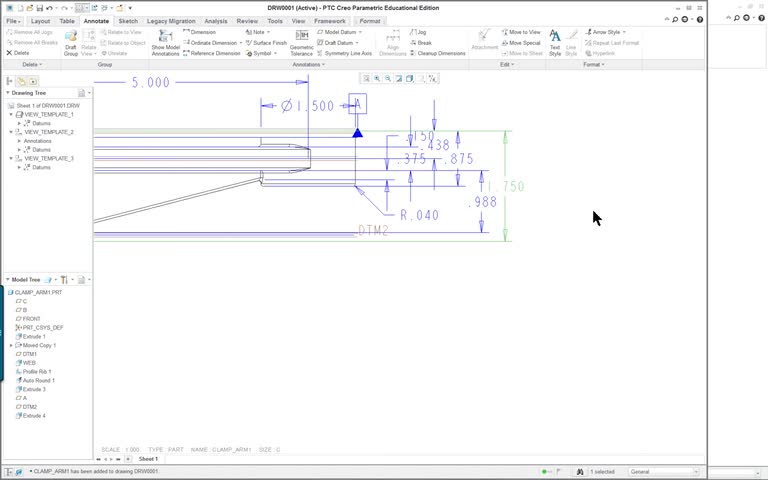The image size is (768, 480).
Task: Click the Delete command in ribbon
Action: (18, 53)
